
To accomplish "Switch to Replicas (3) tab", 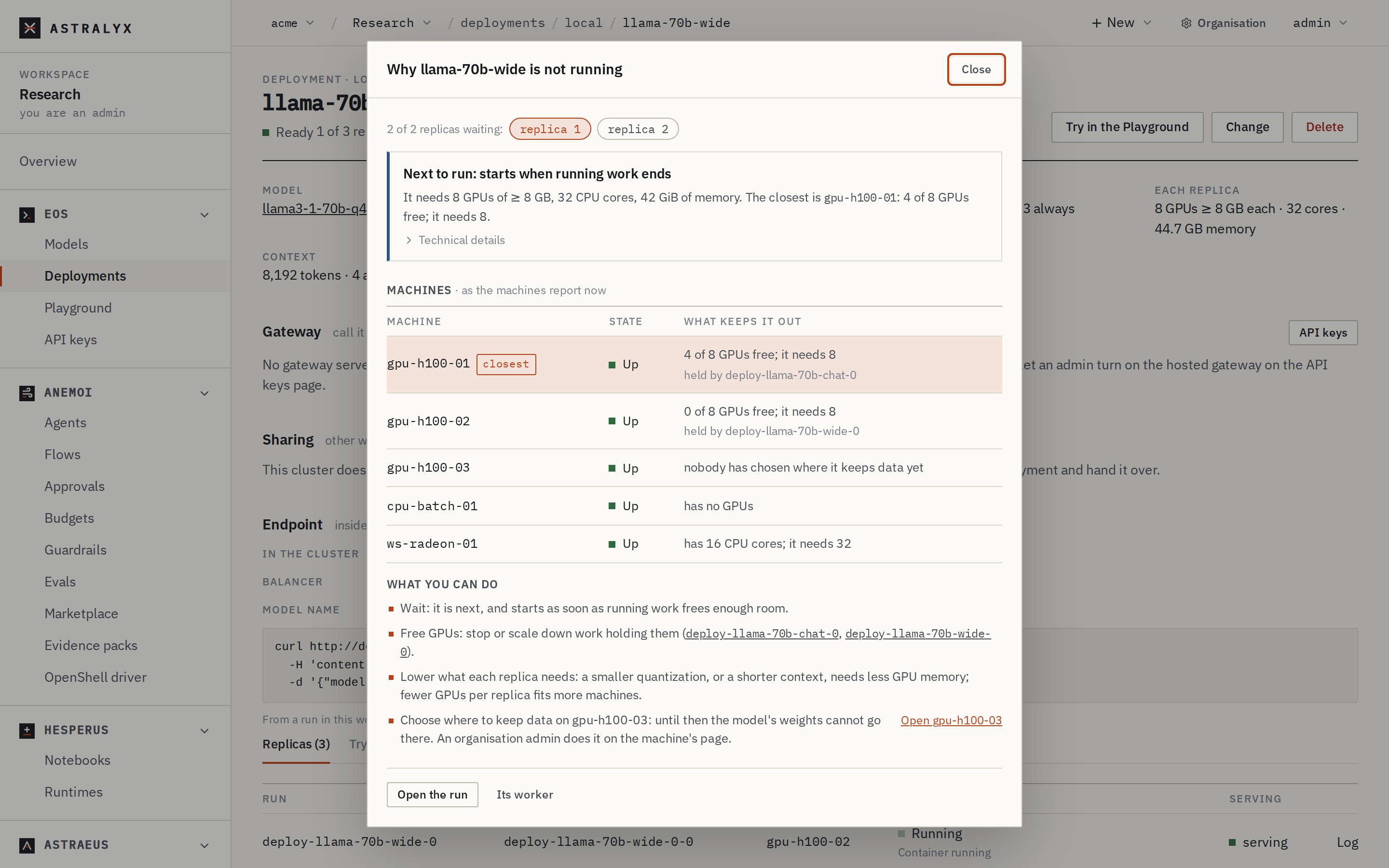I will tap(296, 745).
